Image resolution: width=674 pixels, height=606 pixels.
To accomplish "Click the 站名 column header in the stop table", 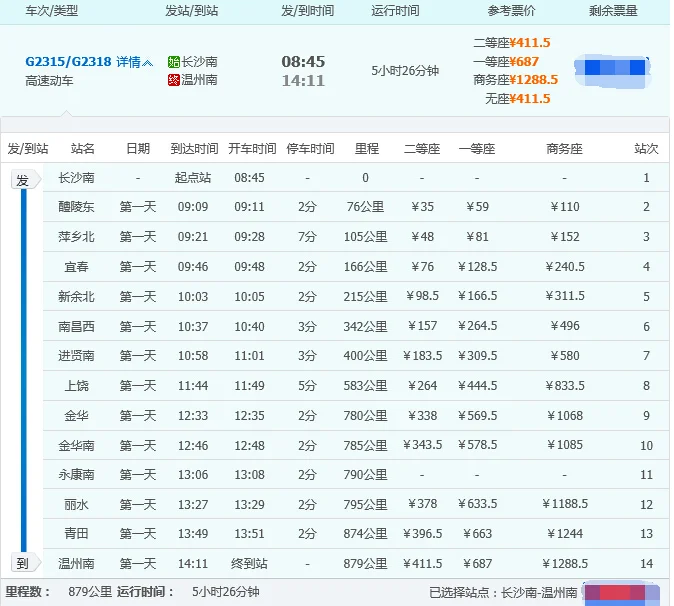I will 83,149.
